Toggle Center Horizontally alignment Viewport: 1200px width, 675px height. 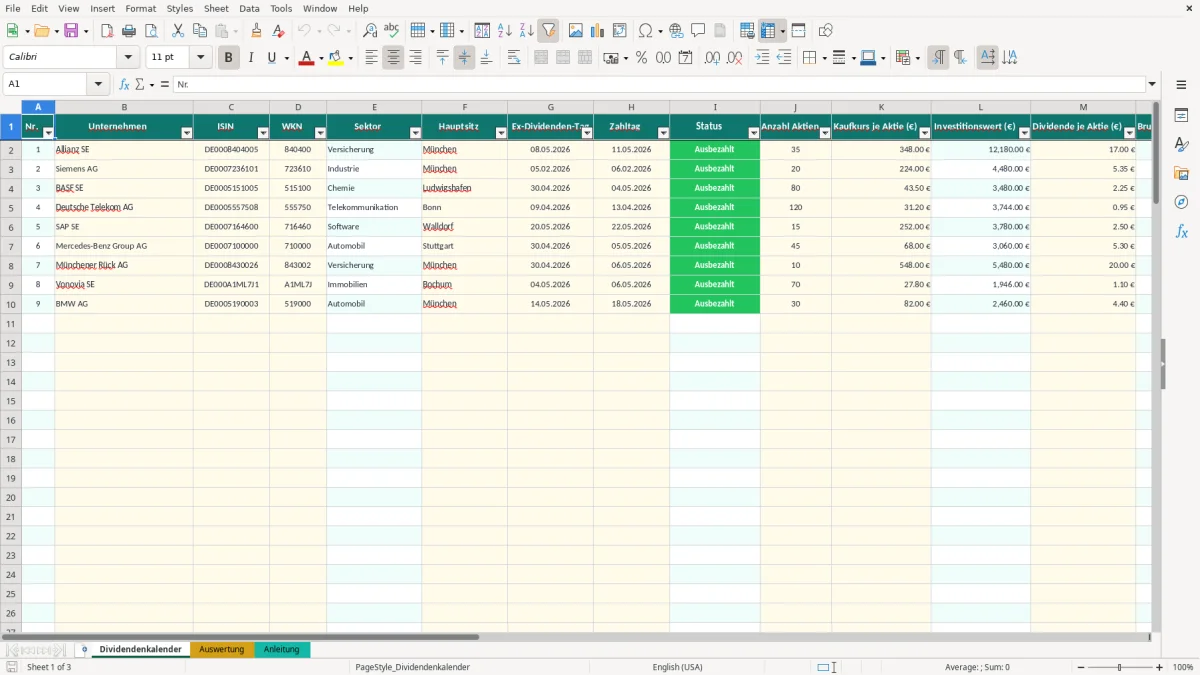point(393,58)
